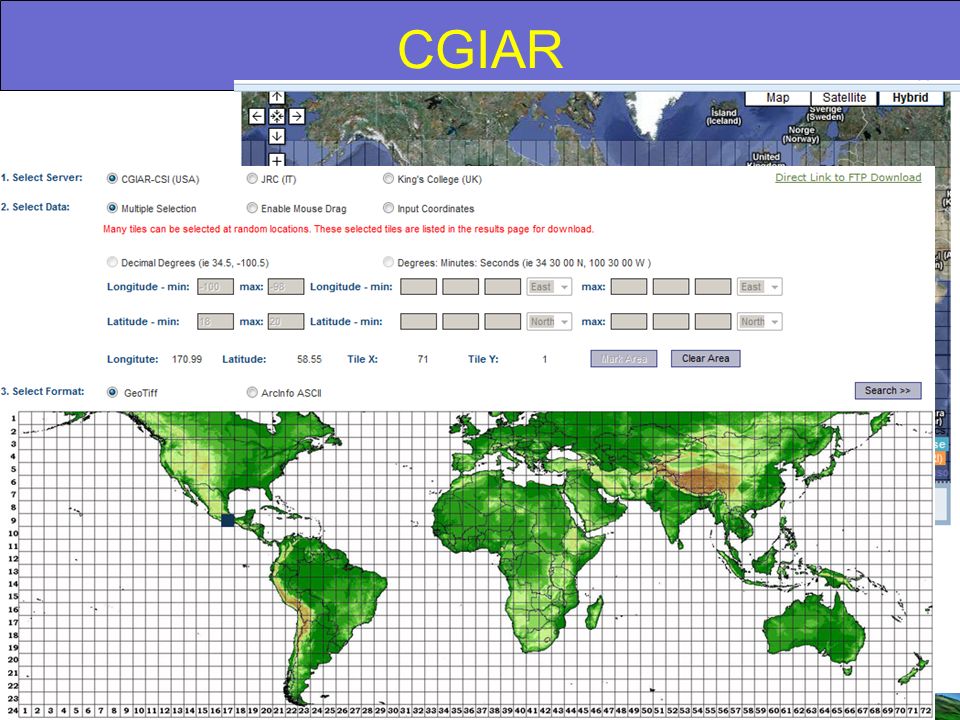The image size is (960, 720).
Task: Click the '3. Select Format:' label
Action: point(42,391)
